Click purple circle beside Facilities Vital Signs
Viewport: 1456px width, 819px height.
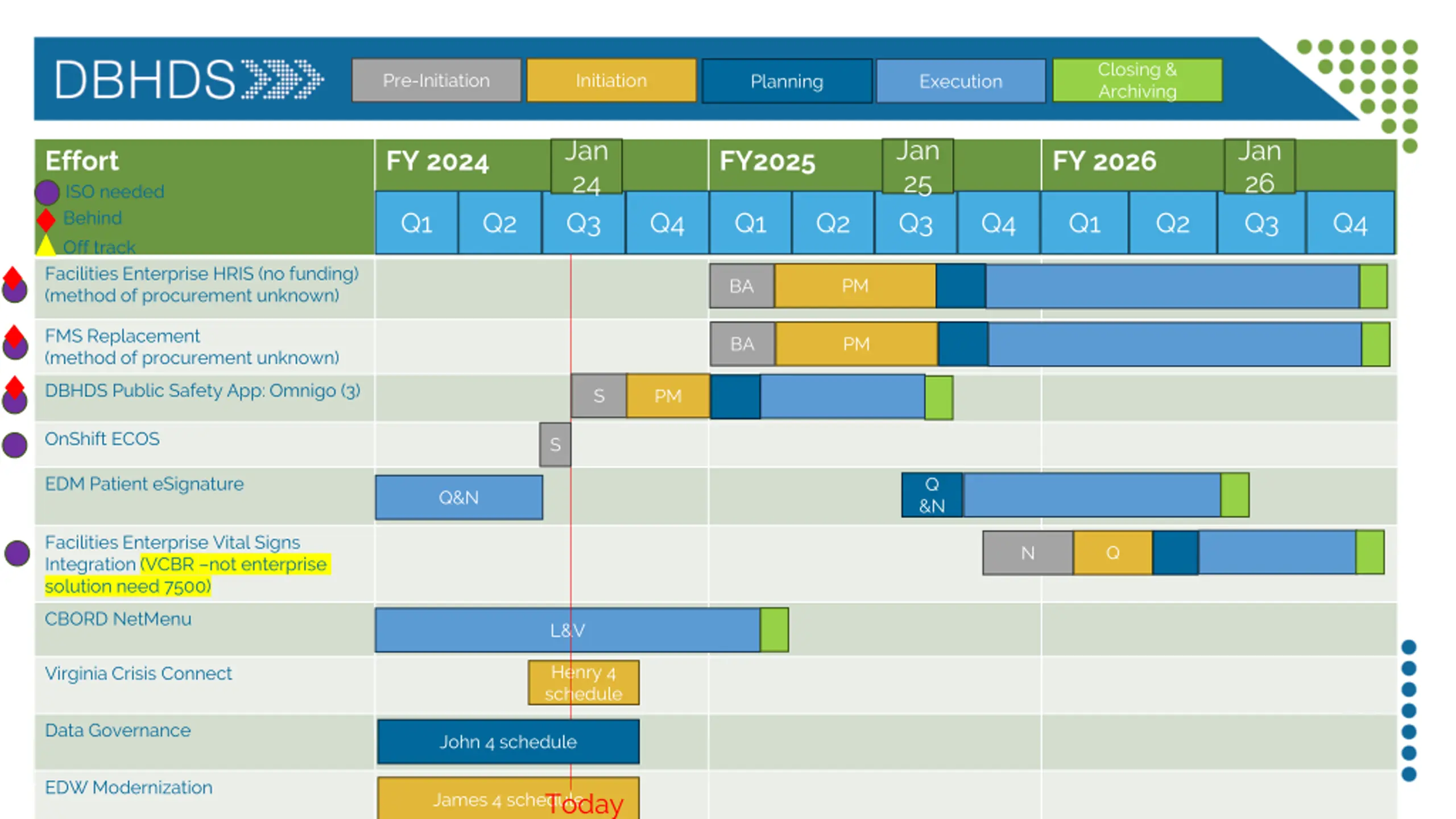(x=17, y=553)
